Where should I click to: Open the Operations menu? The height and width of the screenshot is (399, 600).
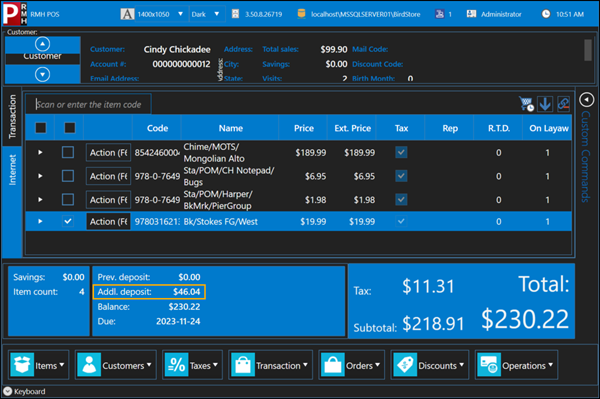click(516, 365)
